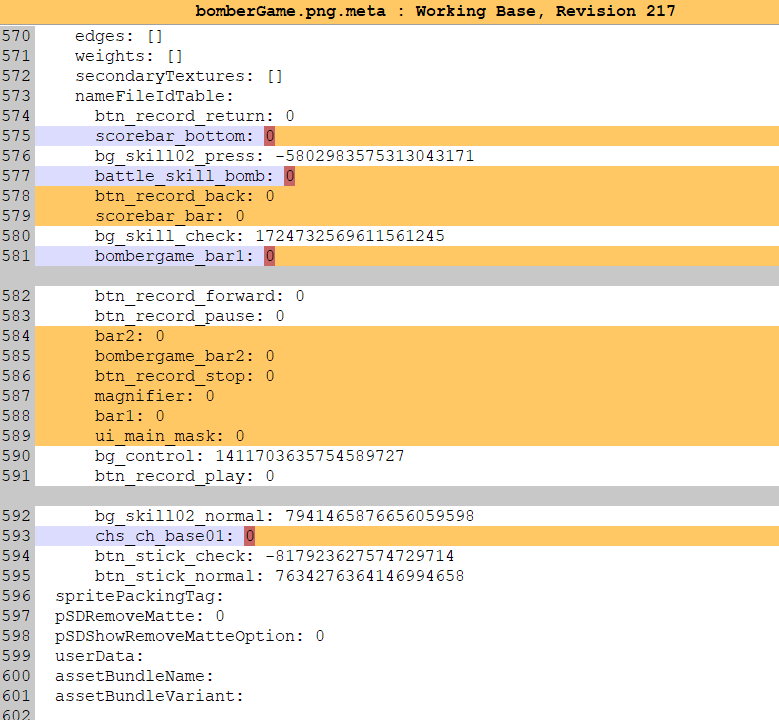
Task: Select line number 570
Action: tap(16, 36)
